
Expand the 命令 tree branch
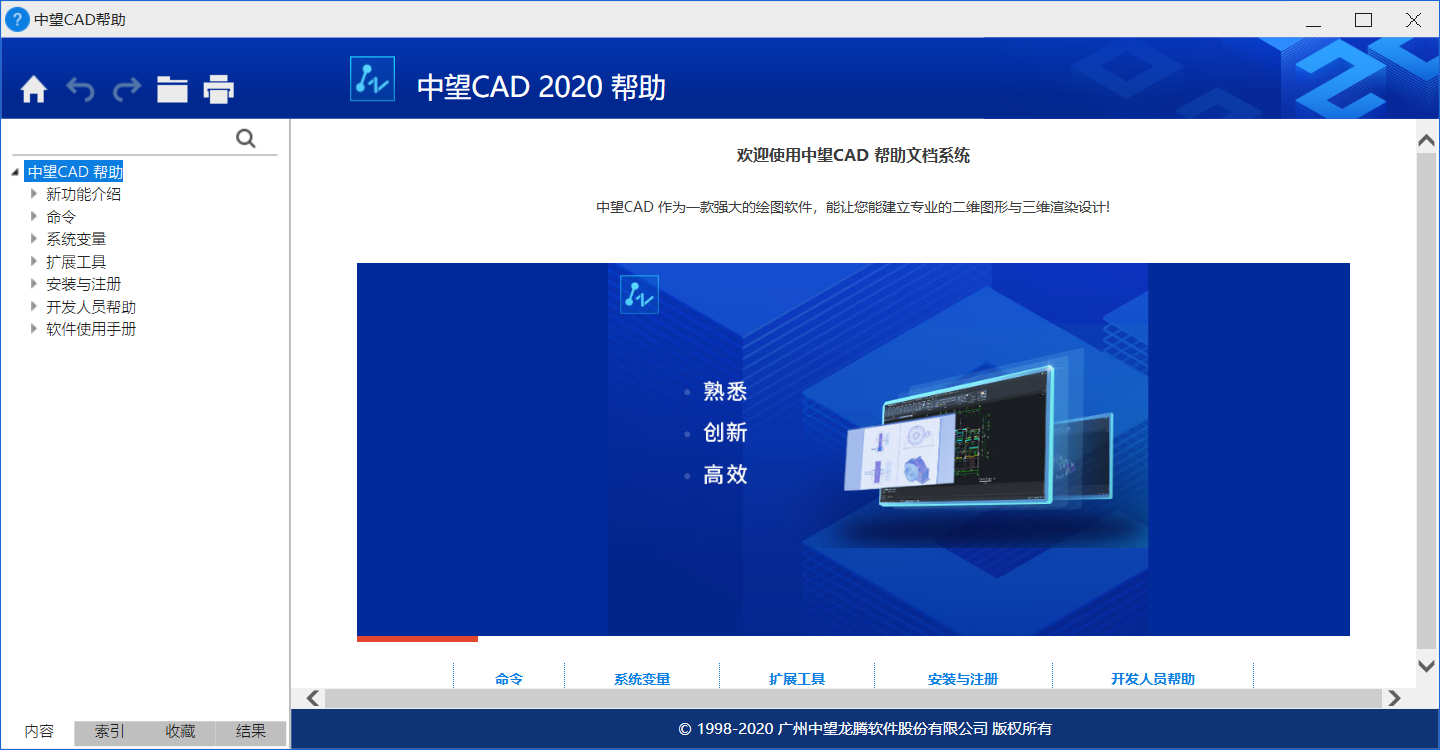pos(35,216)
